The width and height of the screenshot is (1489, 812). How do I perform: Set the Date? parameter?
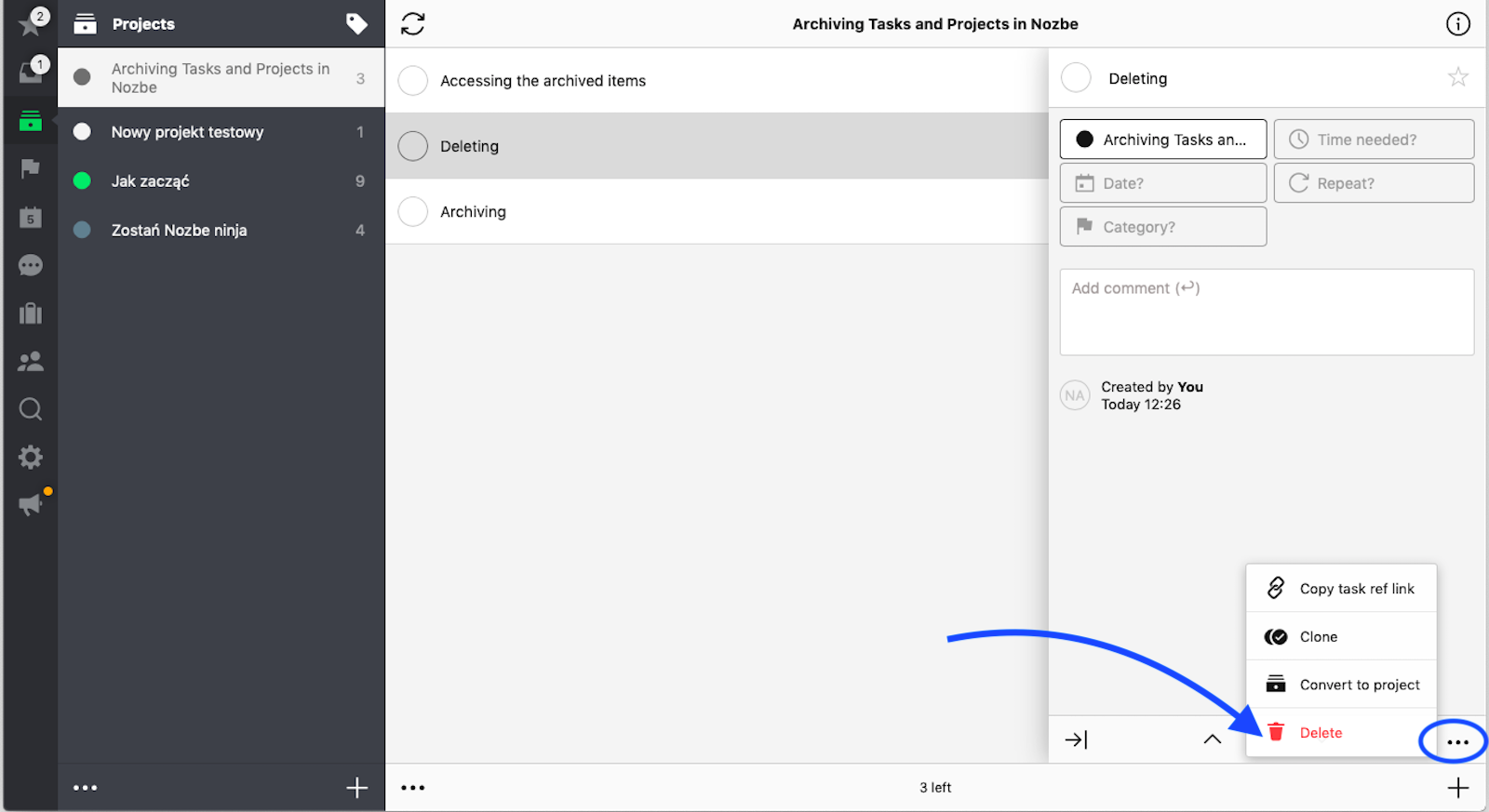pos(1163,183)
